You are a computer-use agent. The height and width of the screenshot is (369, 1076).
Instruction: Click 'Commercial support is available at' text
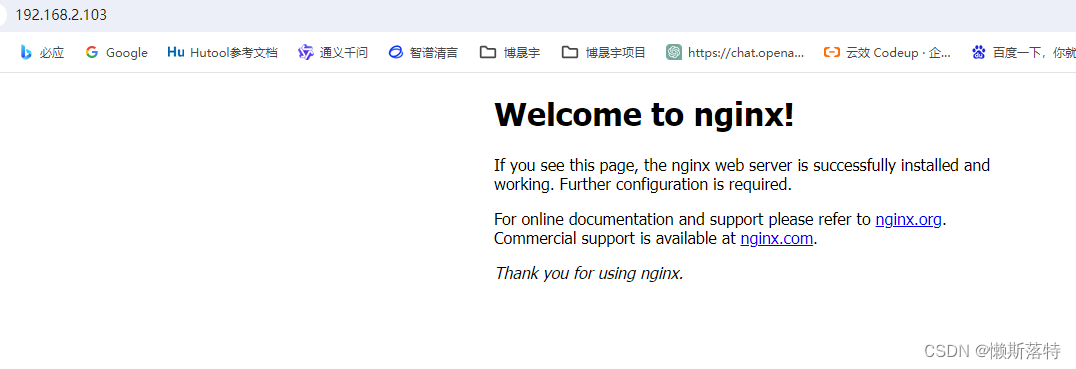(x=614, y=239)
